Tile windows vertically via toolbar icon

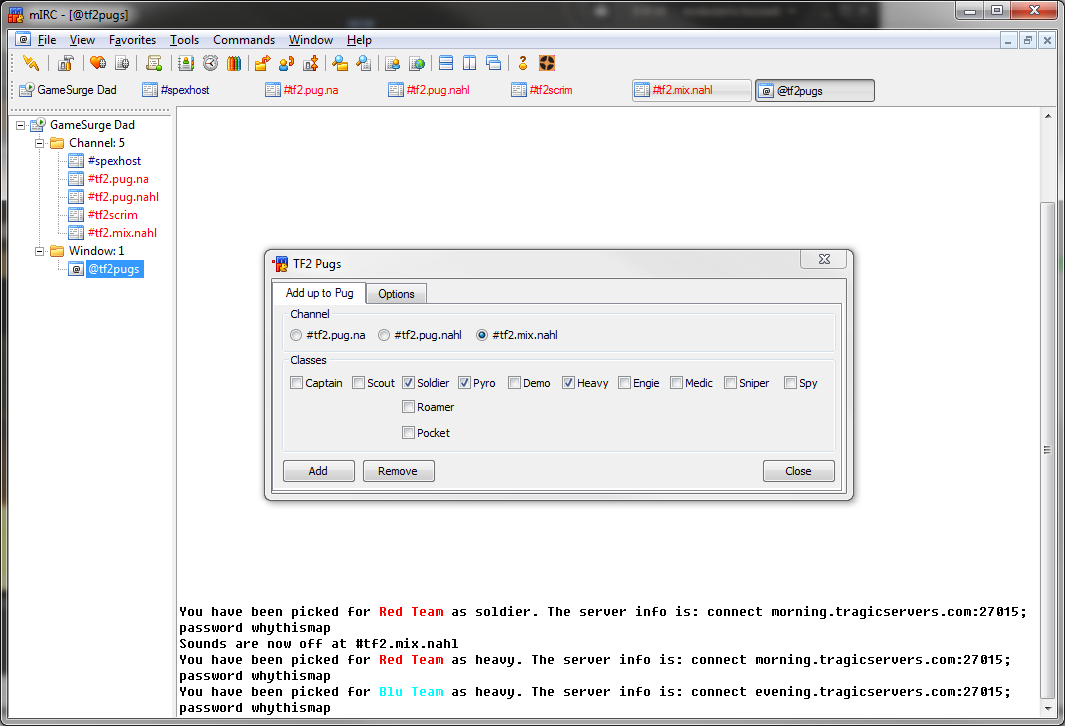point(469,63)
